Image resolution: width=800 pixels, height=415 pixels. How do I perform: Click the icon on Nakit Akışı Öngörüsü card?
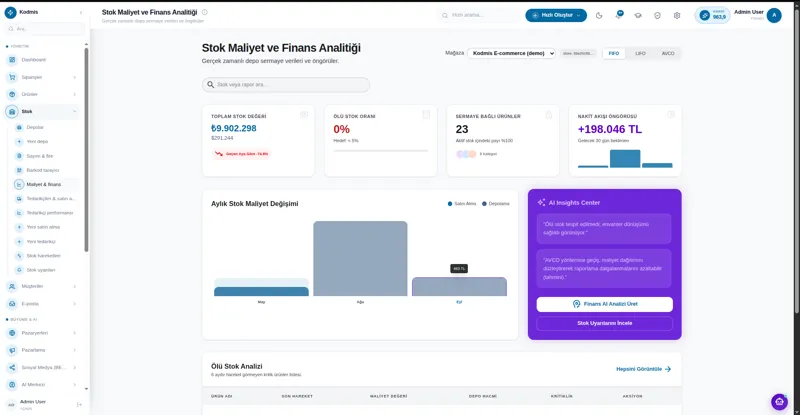pyautogui.click(x=671, y=115)
